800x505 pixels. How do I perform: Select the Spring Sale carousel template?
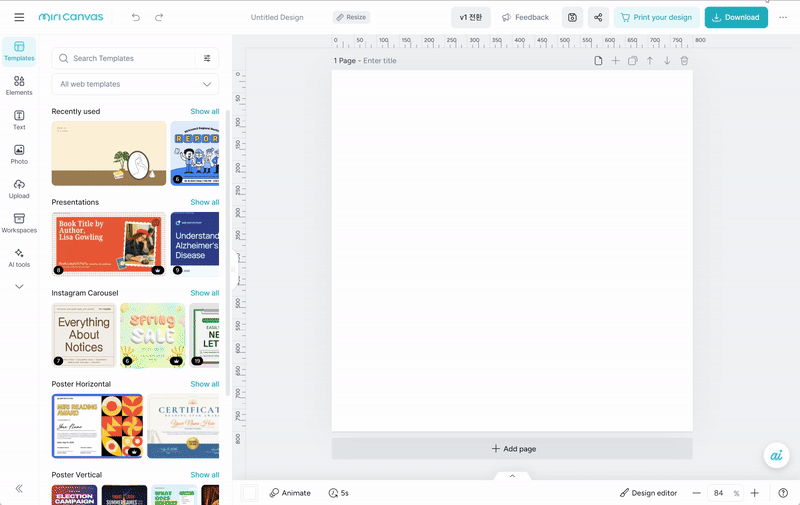[x=153, y=335]
